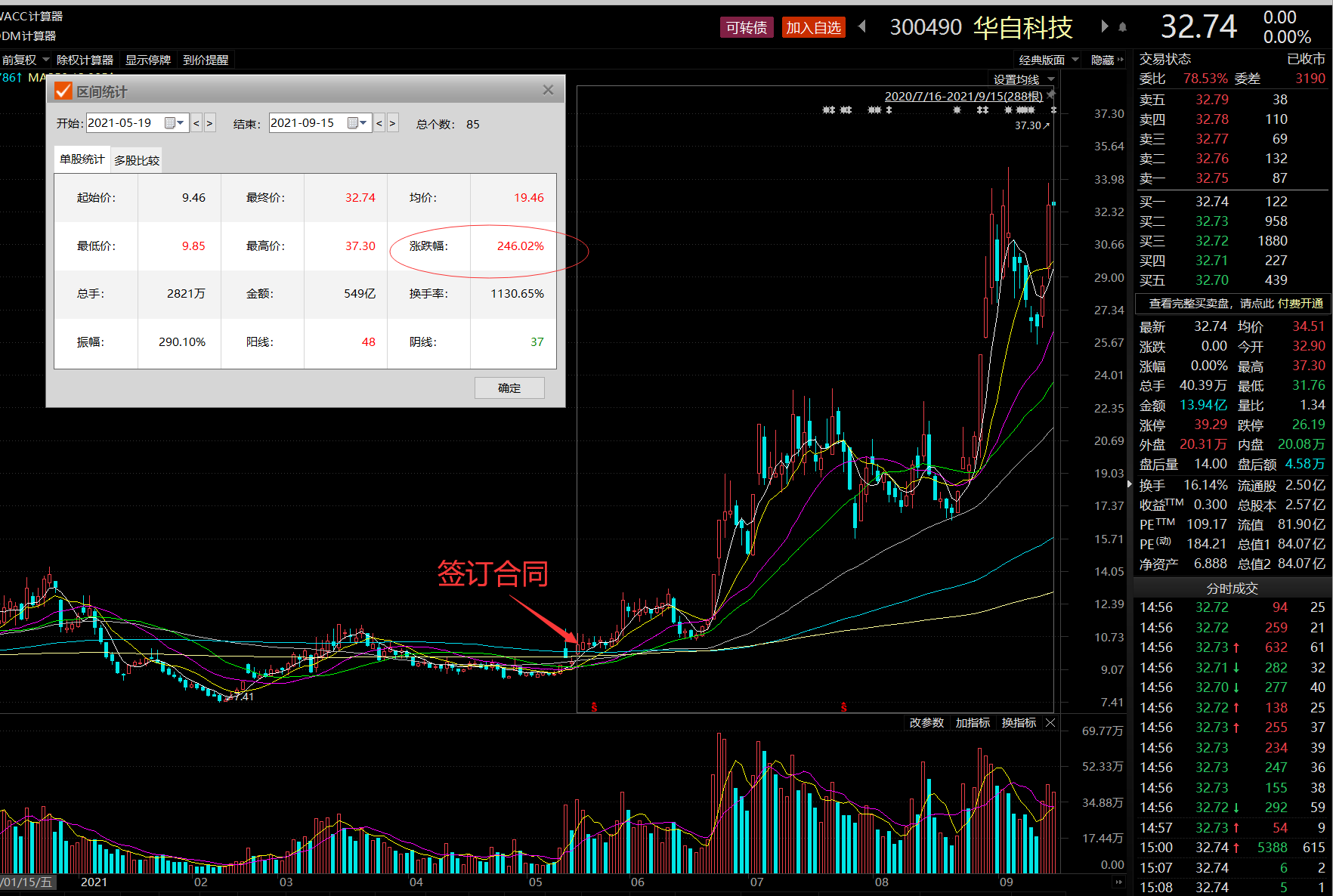
Task: Click the second S marker on the chart bottom
Action: tap(844, 707)
